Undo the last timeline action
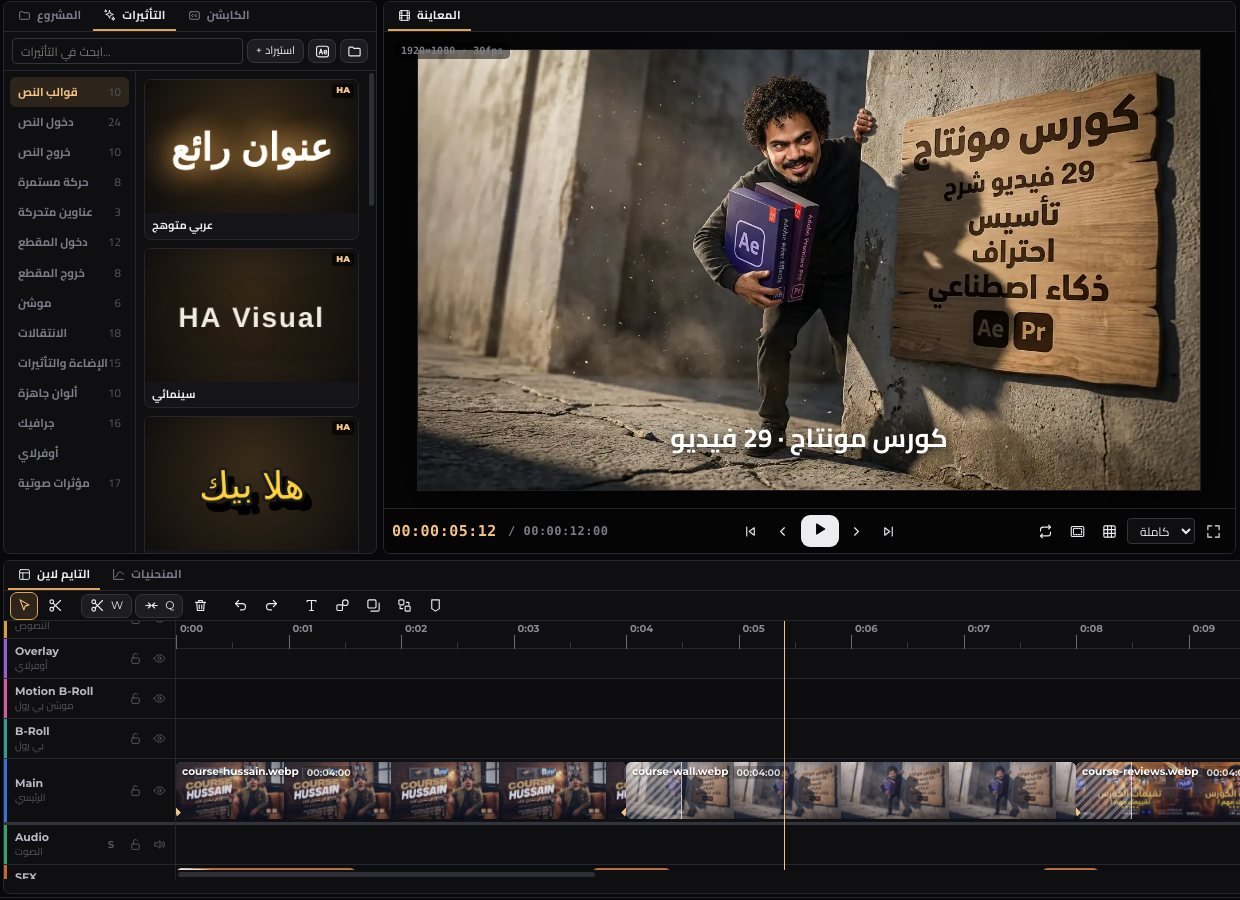Screen dimensions: 1240x900 tap(240, 605)
